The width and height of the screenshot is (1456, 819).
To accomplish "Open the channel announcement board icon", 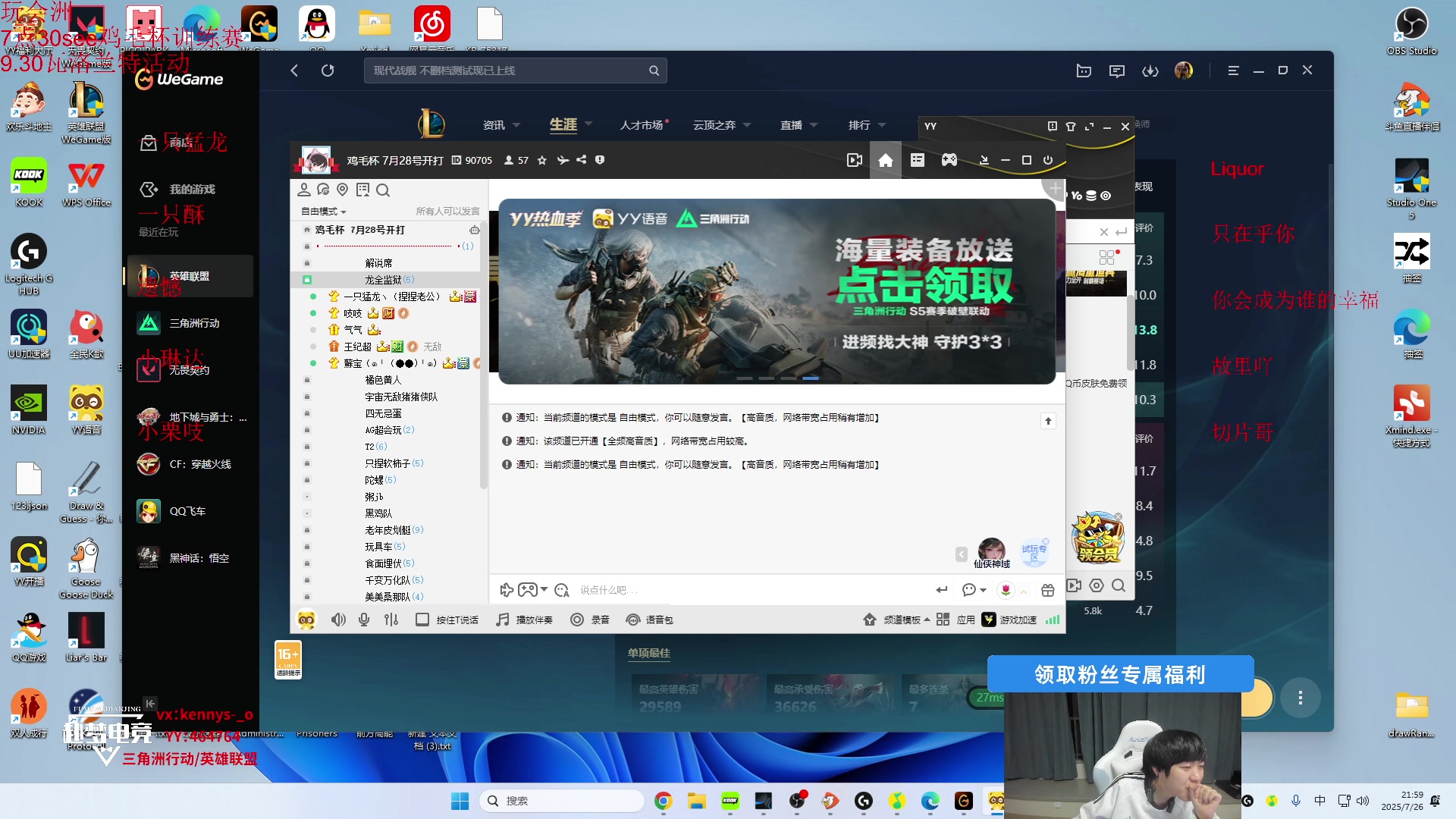I will click(x=362, y=190).
